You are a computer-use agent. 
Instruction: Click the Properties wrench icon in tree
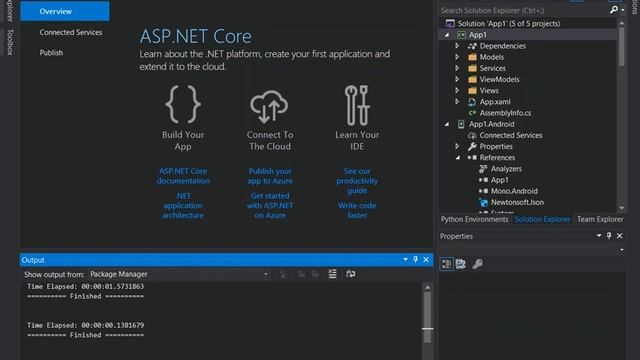tap(472, 146)
